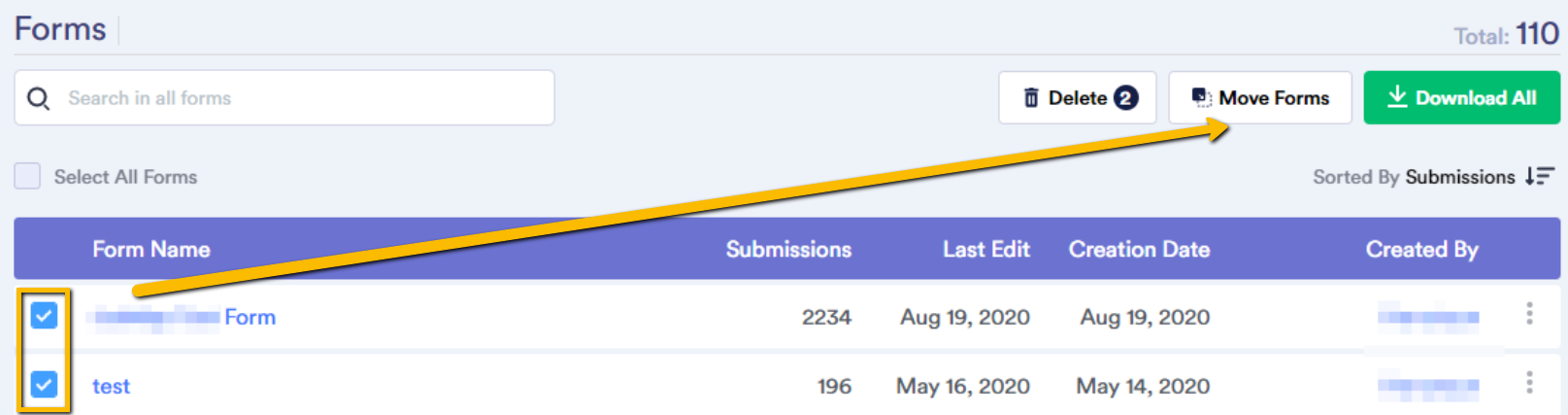Check the Select All Forms checkbox
The width and height of the screenshot is (1568, 415).
click(27, 177)
